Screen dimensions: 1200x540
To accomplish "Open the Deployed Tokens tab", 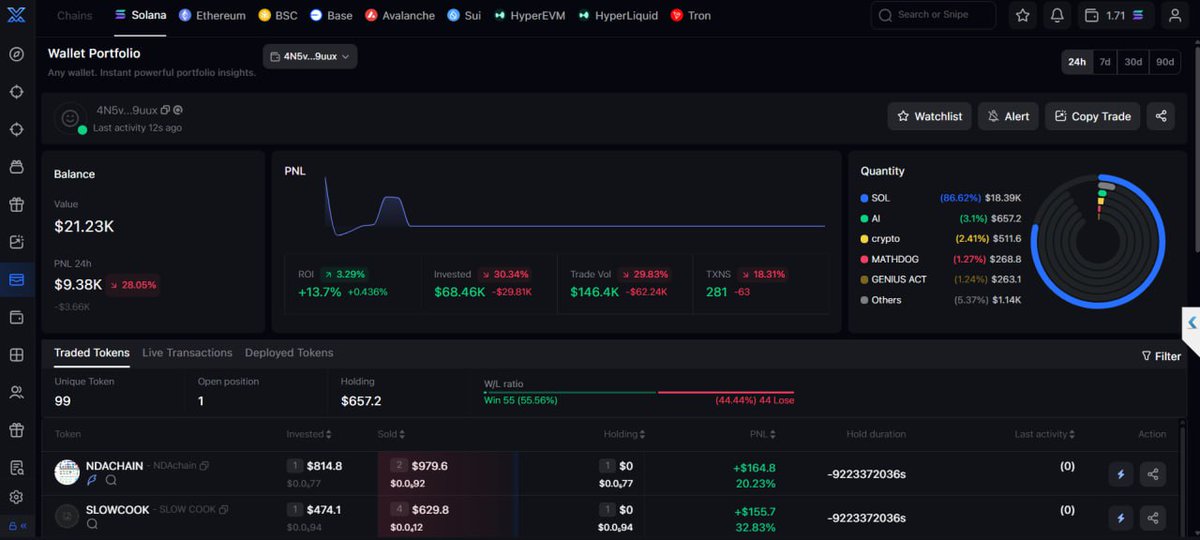I will pos(289,353).
